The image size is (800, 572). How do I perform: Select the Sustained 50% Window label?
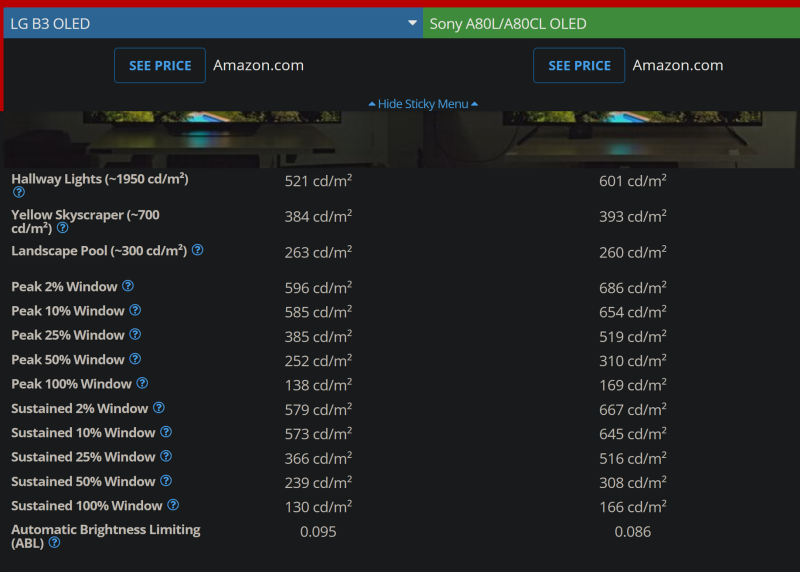point(83,482)
